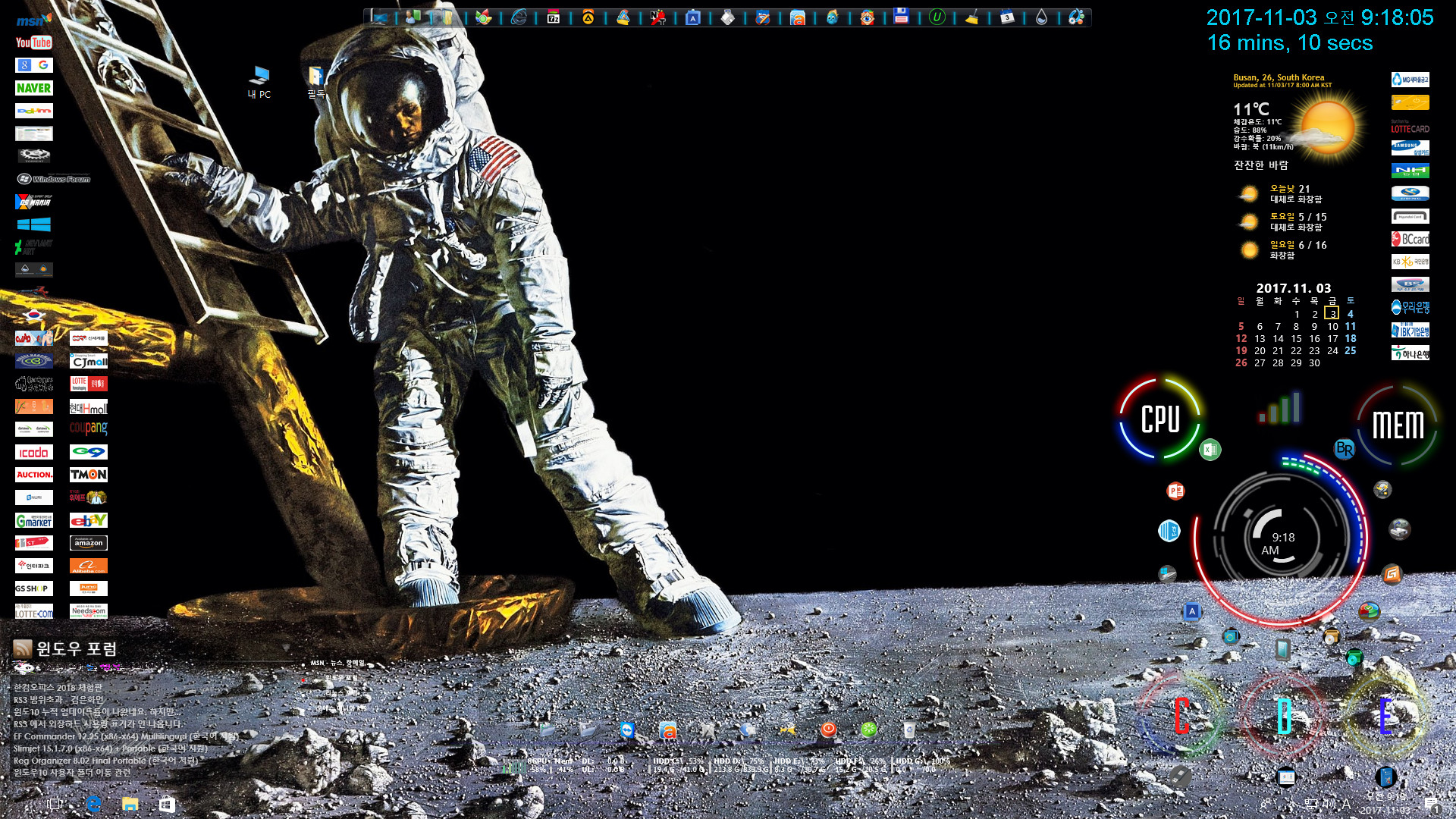Open the Daum shortcut logo

pyautogui.click(x=33, y=111)
